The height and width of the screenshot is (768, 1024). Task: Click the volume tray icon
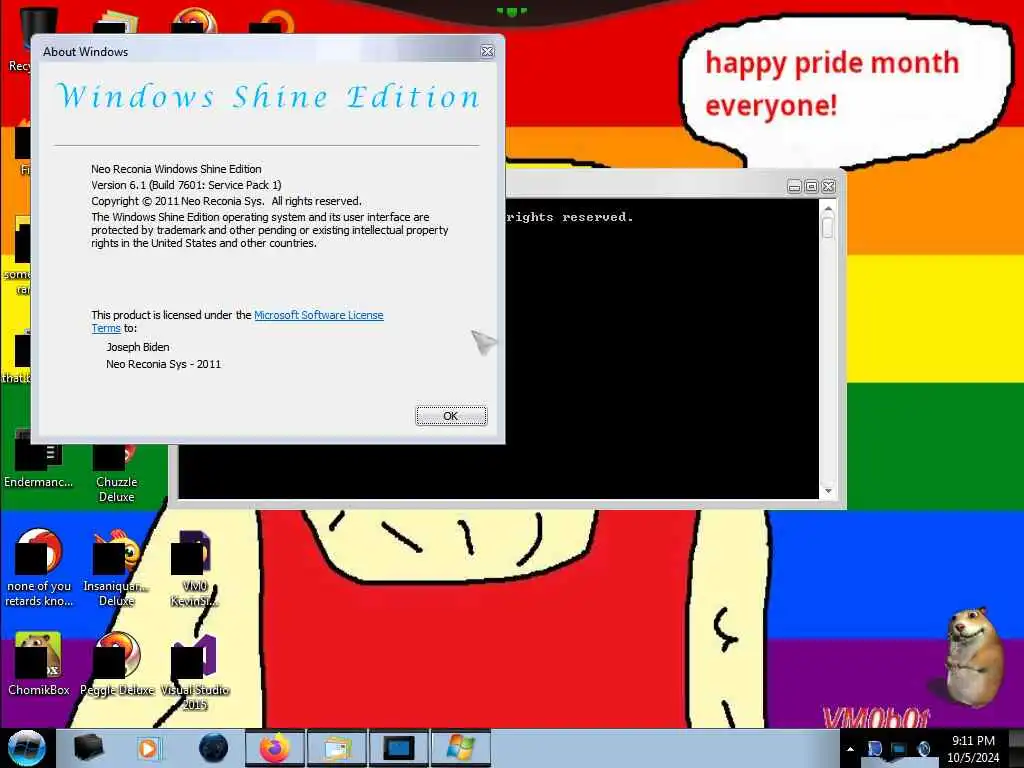[923, 749]
